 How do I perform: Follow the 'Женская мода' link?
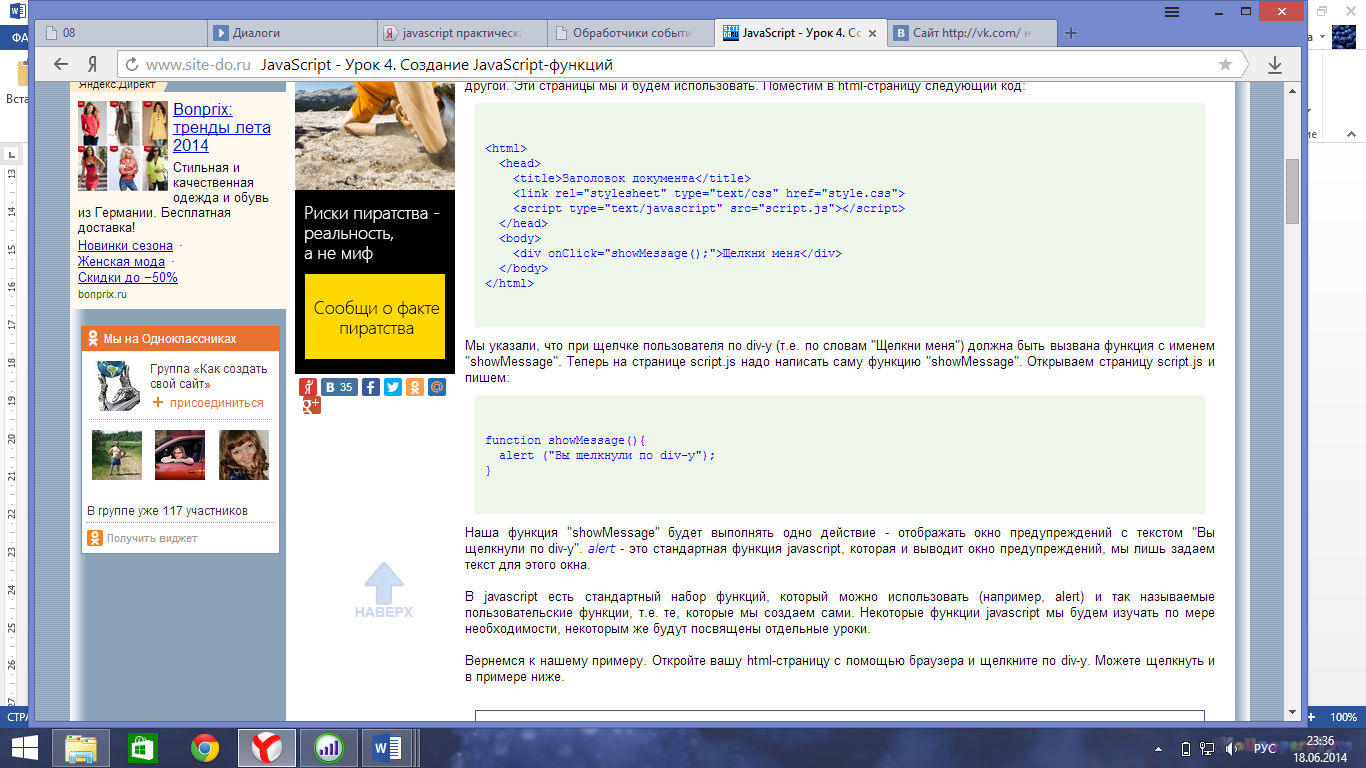121,261
